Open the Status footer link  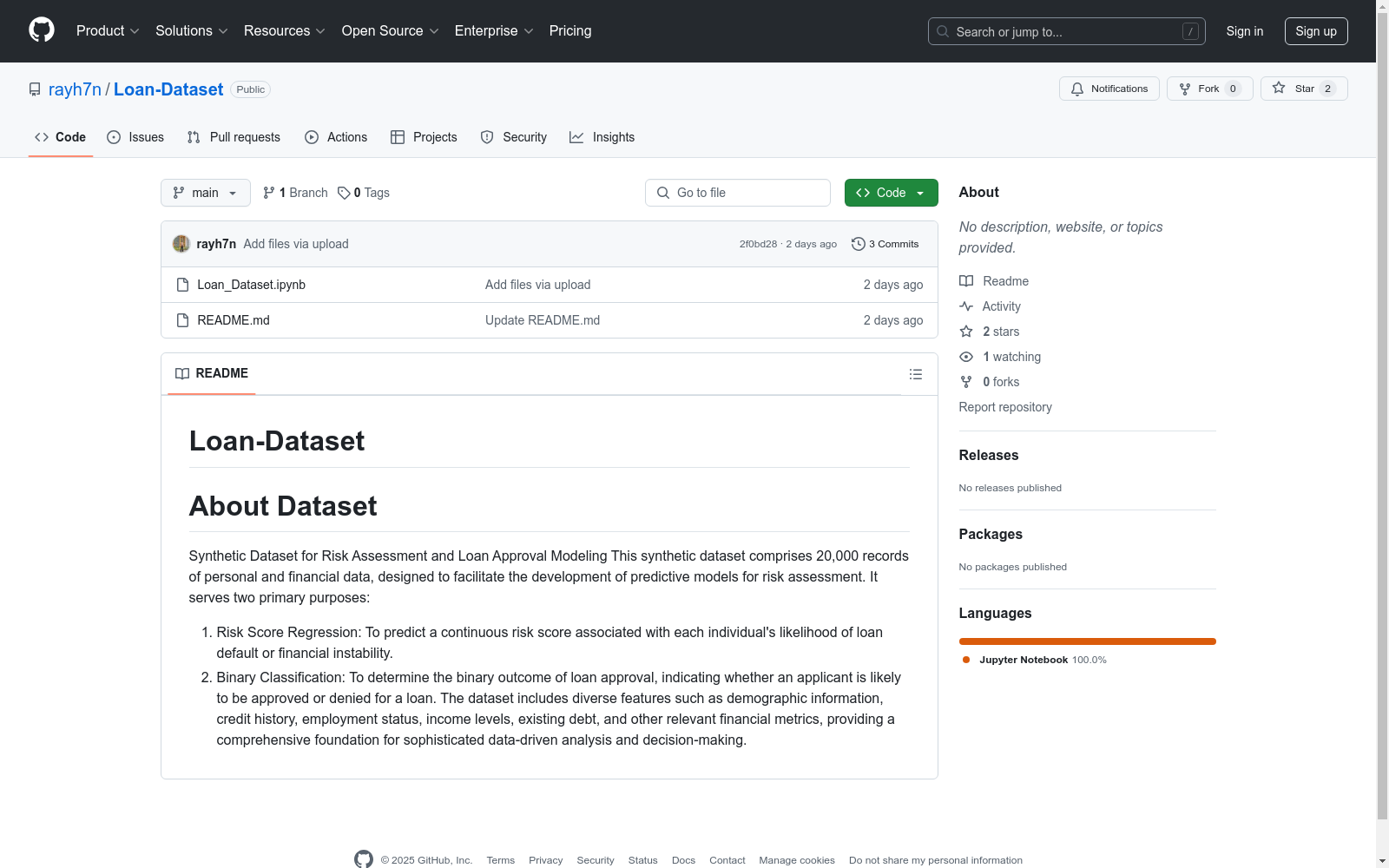pyautogui.click(x=643, y=860)
